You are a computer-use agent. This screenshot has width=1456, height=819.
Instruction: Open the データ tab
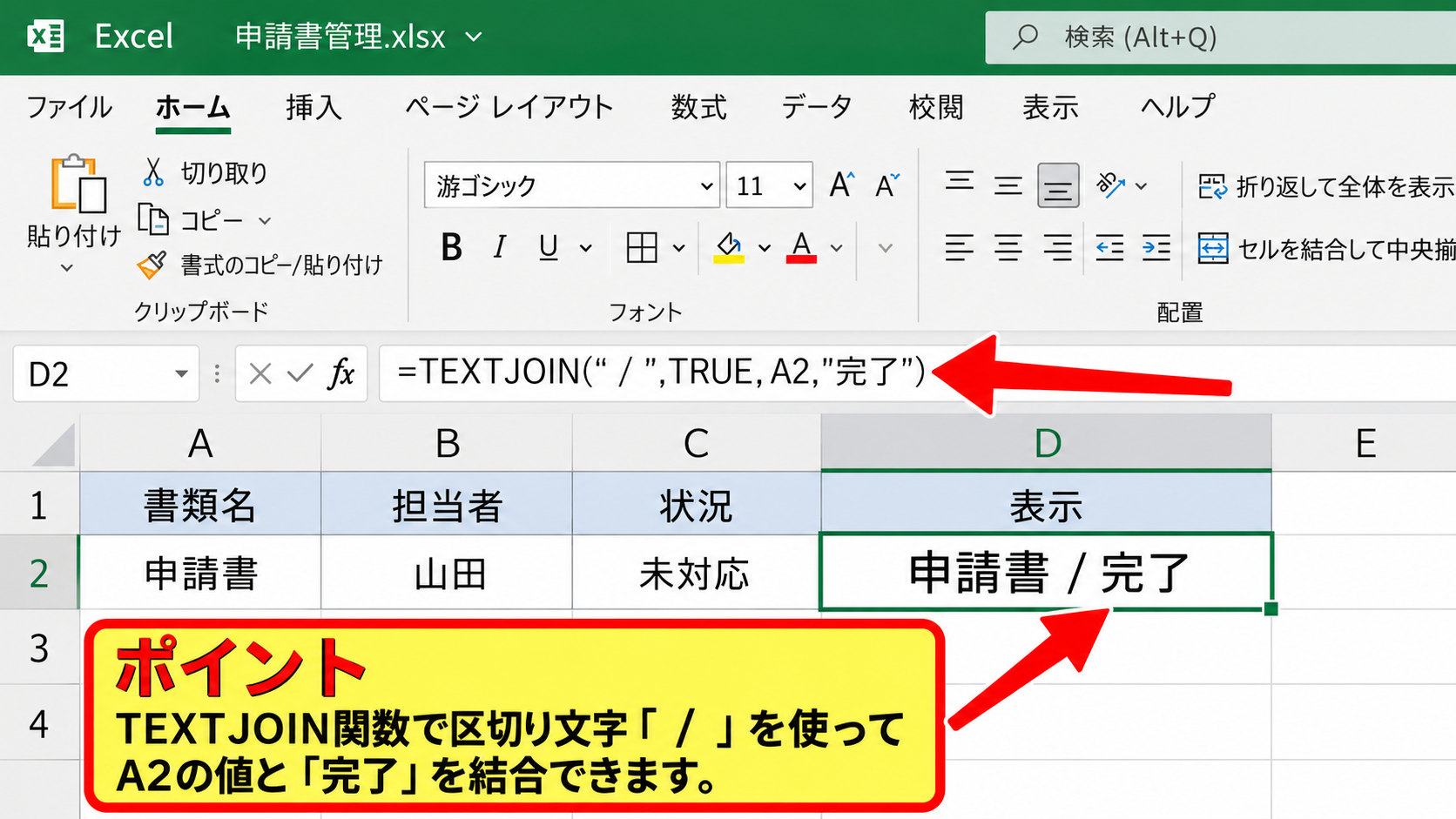(x=816, y=107)
